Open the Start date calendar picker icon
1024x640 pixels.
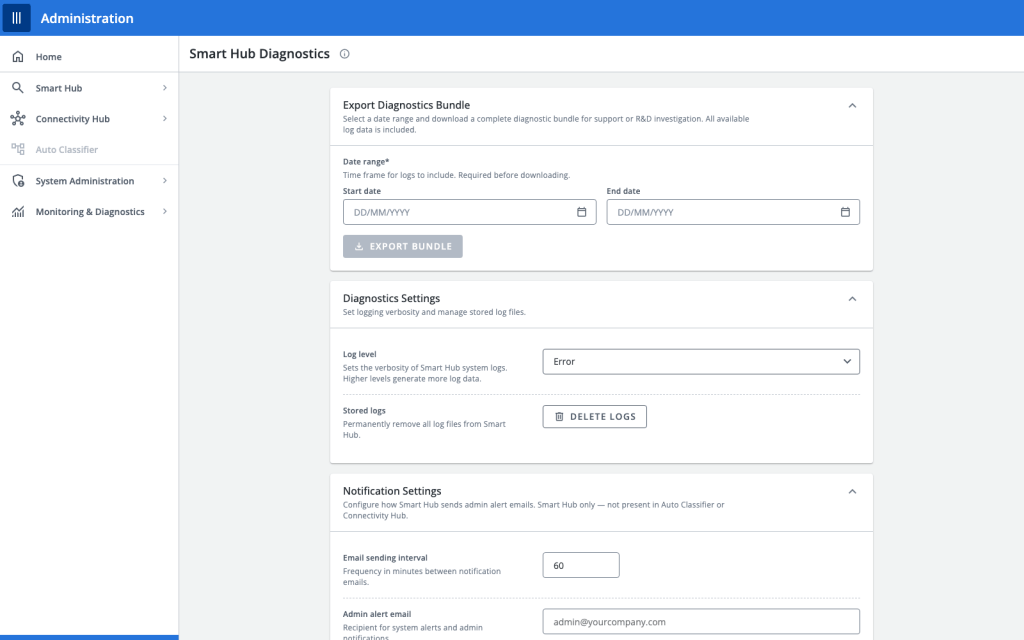tap(581, 212)
